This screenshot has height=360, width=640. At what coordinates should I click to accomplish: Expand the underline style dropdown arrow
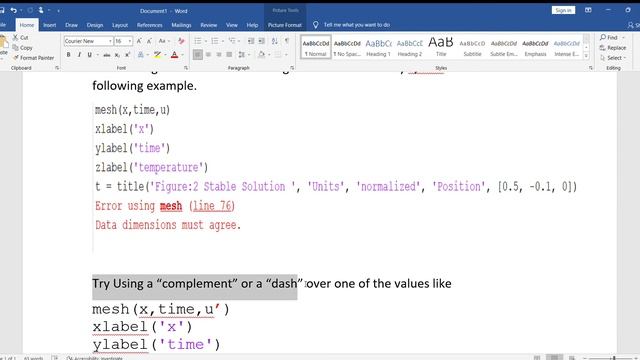pyautogui.click(x=97, y=55)
